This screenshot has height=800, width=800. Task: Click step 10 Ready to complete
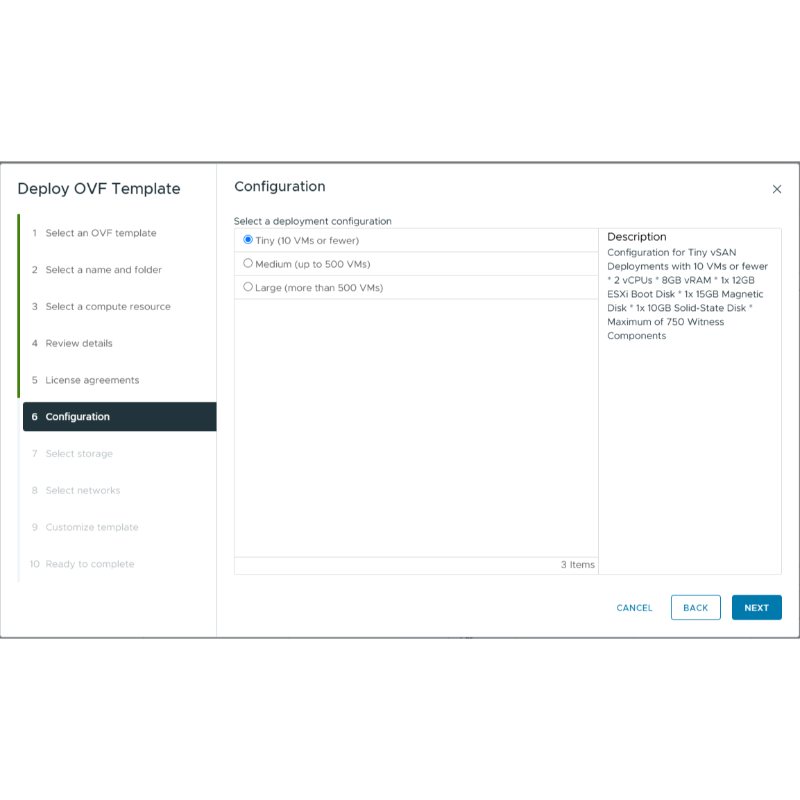[x=90, y=565]
